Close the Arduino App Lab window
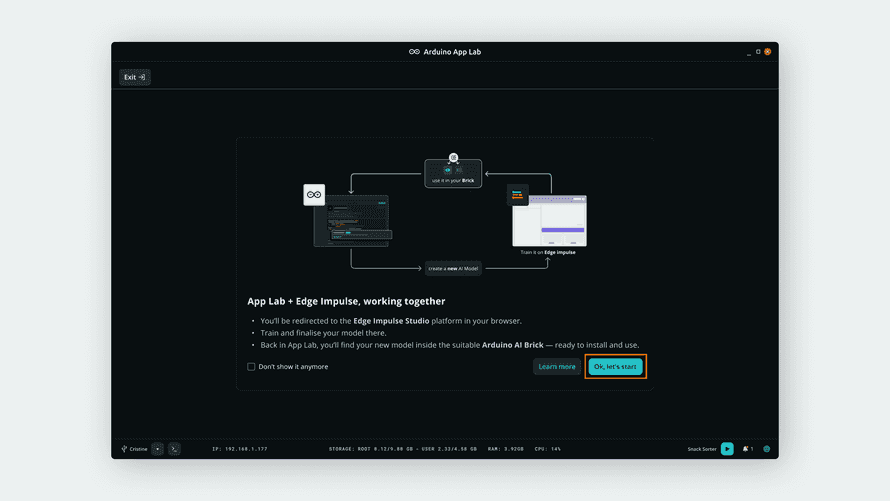The height and width of the screenshot is (501, 890). (x=767, y=52)
